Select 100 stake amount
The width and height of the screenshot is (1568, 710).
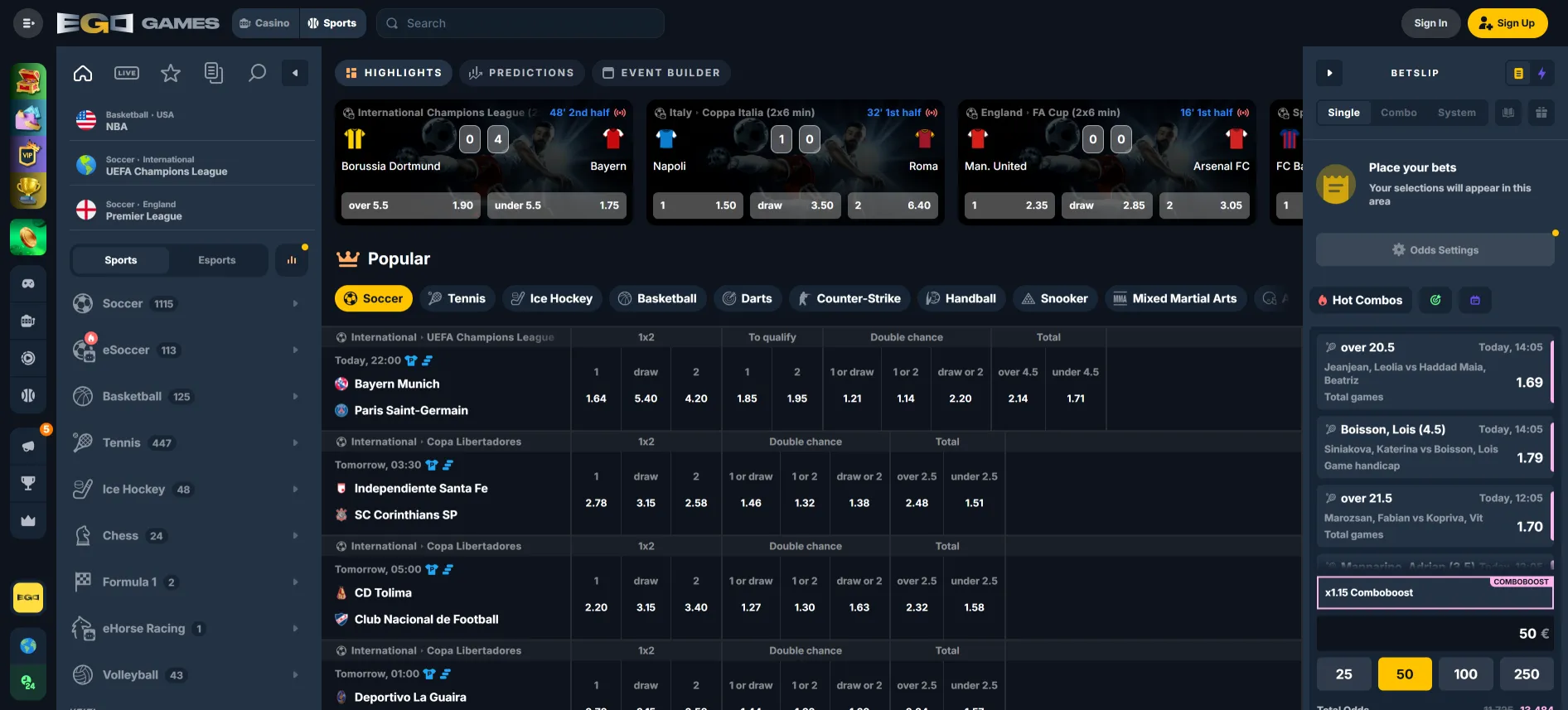[1465, 674]
